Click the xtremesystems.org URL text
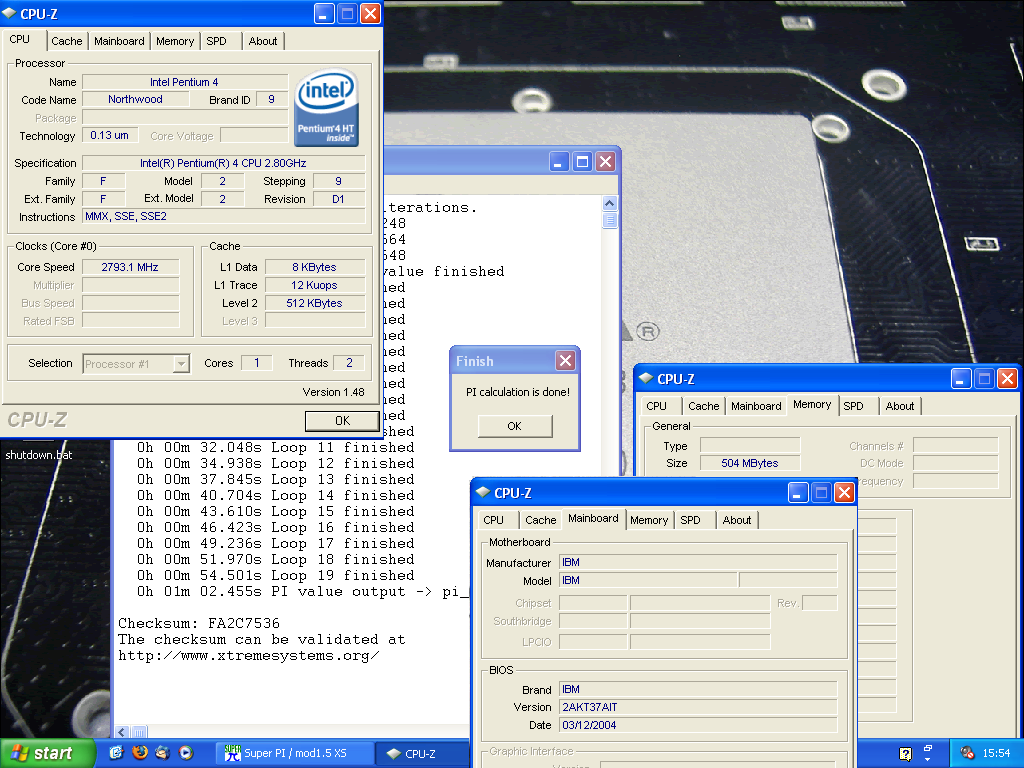The image size is (1024, 768). (x=248, y=656)
